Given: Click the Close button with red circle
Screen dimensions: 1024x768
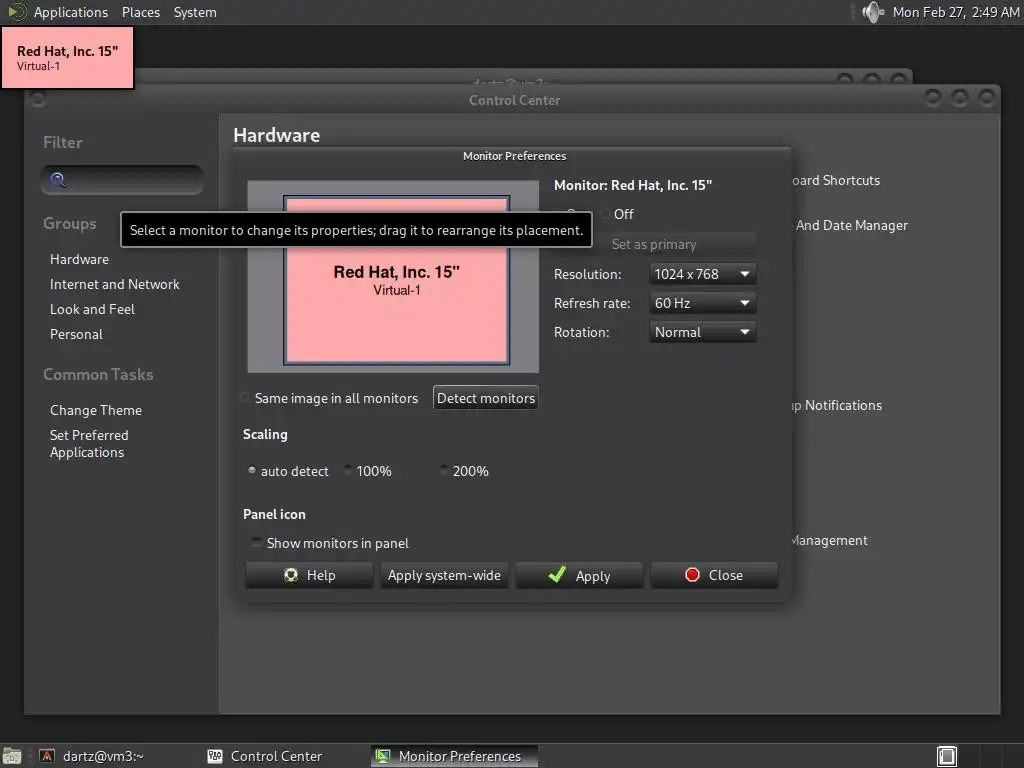Looking at the screenshot, I should 714,575.
